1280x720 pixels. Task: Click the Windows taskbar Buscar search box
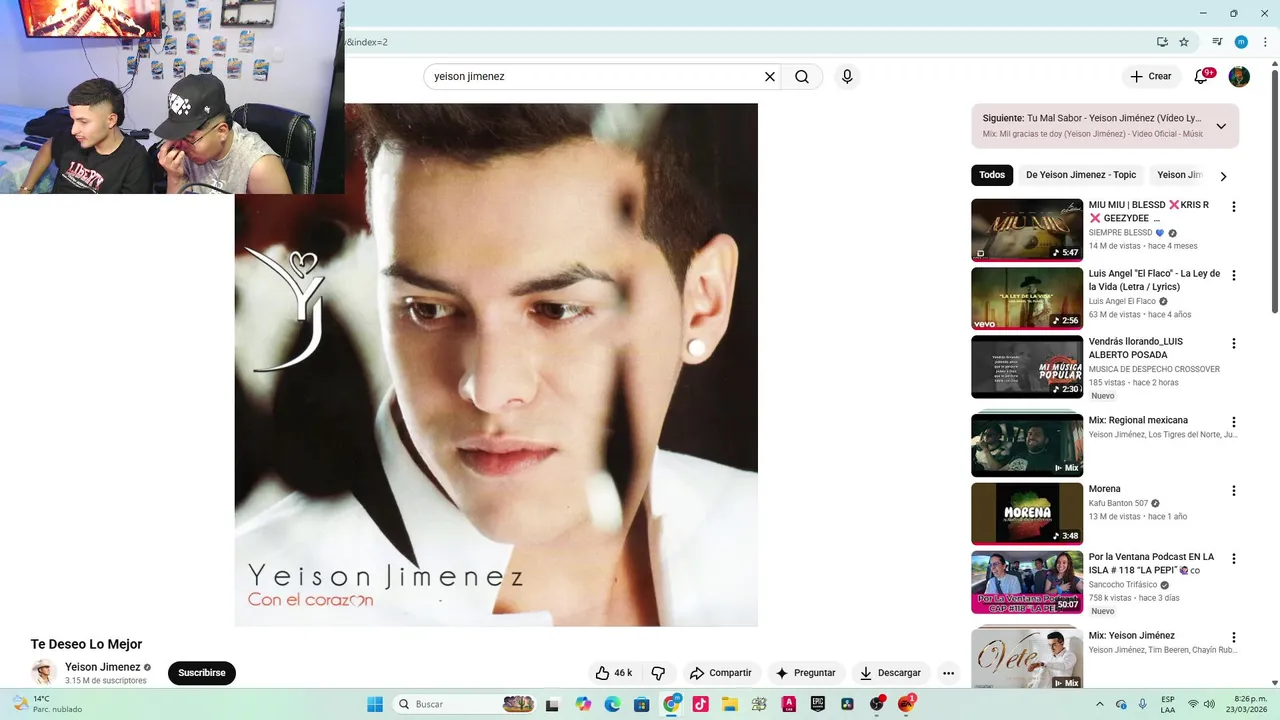(x=462, y=704)
